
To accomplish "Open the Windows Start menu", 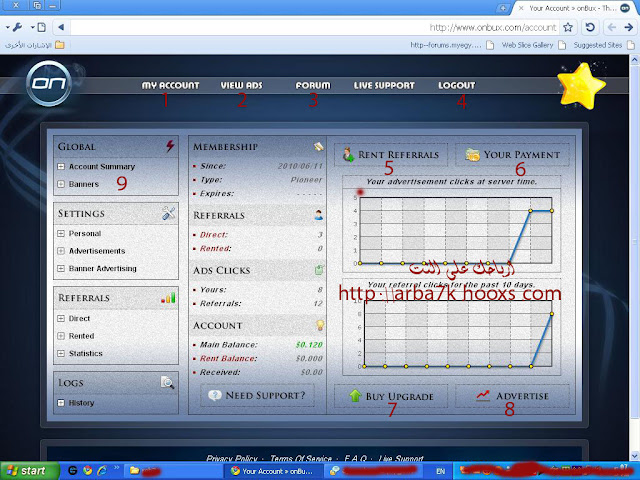I will [x=29, y=471].
